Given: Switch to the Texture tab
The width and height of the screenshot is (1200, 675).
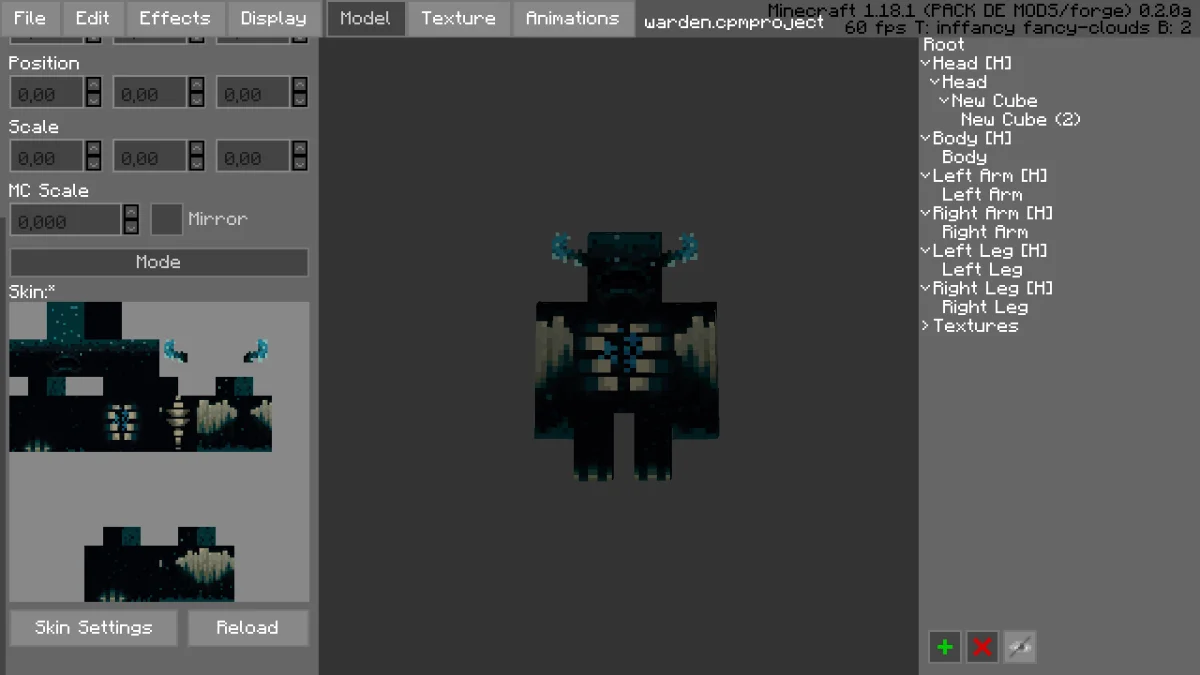Looking at the screenshot, I should [x=458, y=18].
